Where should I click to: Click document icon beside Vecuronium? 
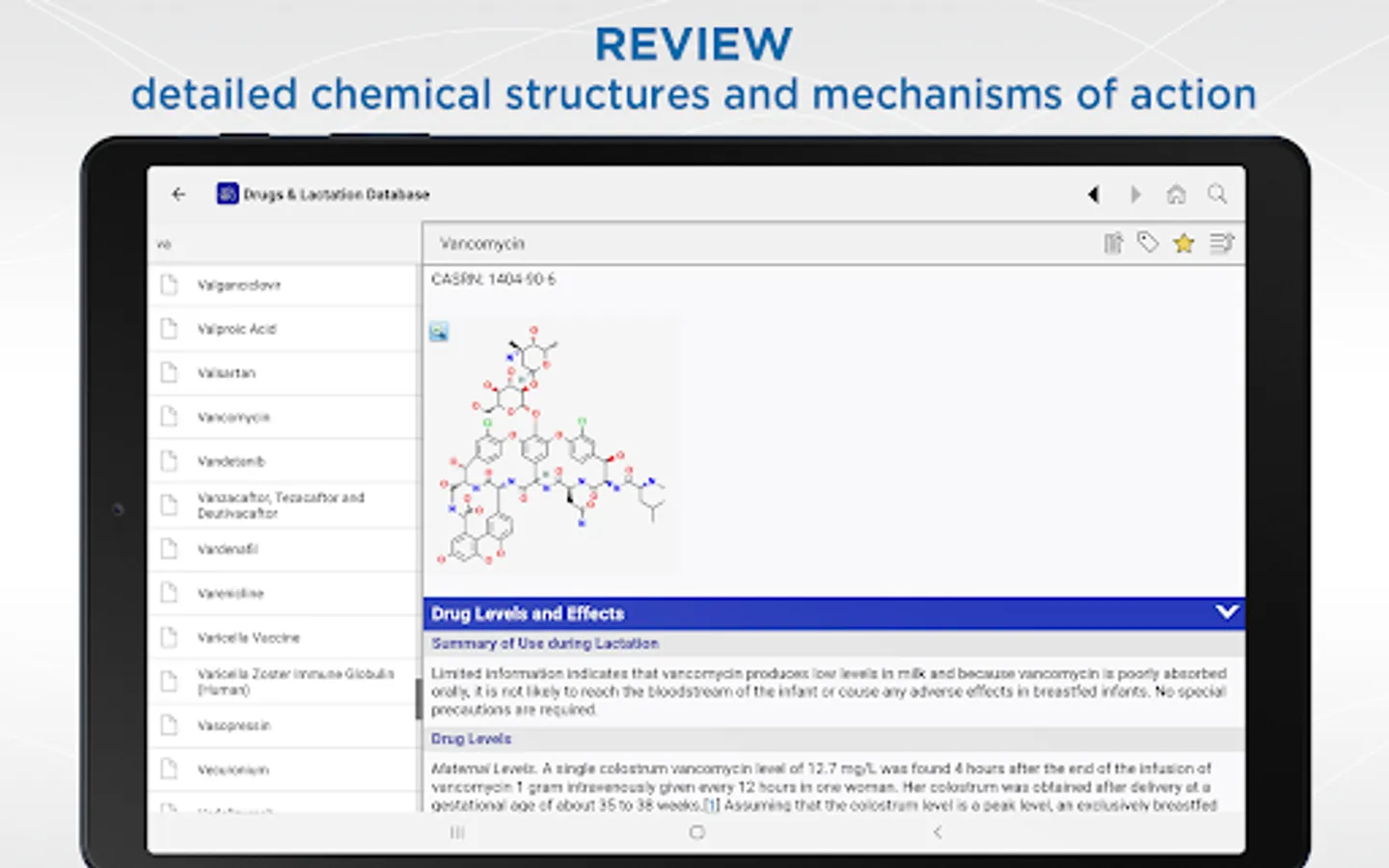[169, 770]
